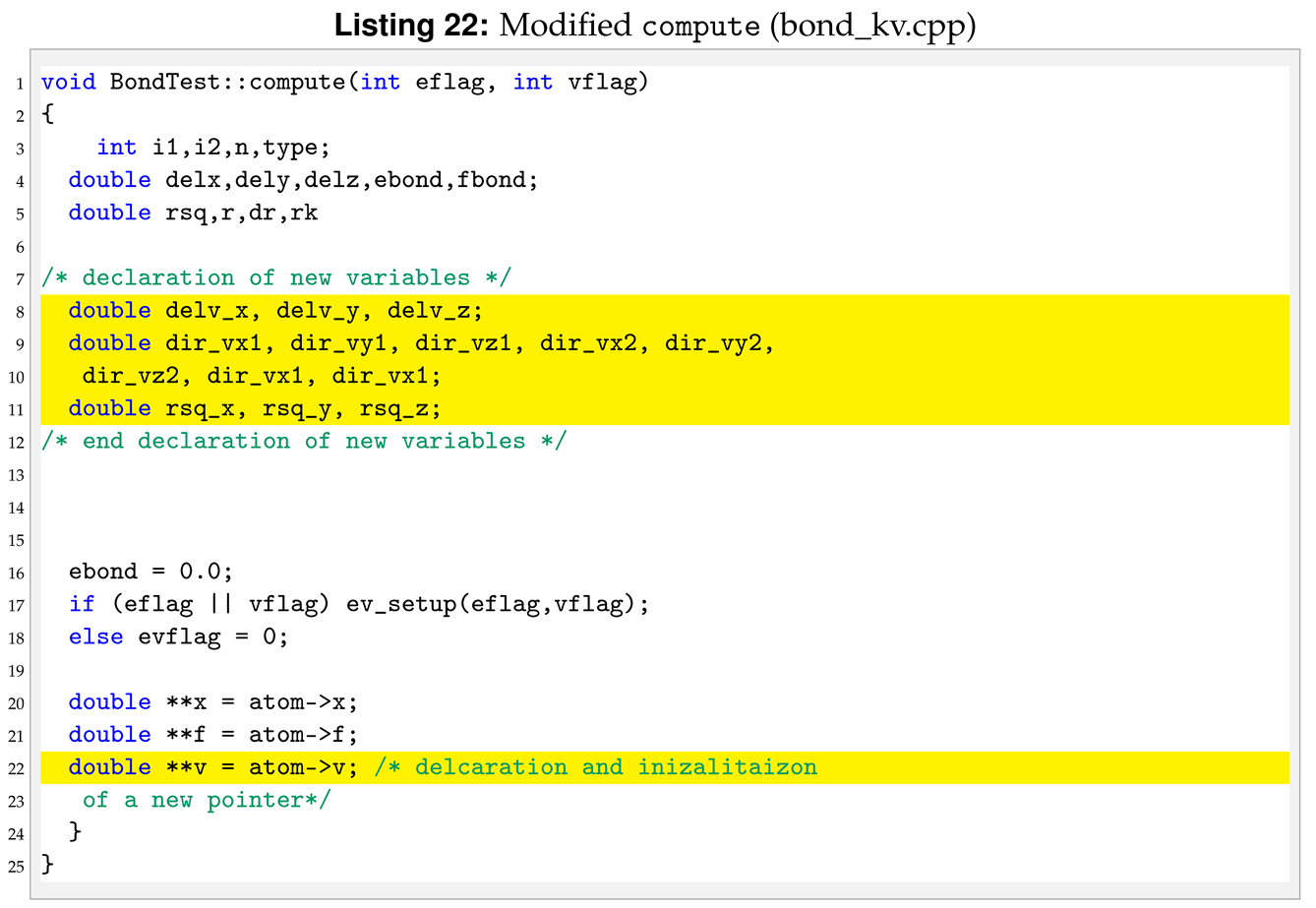Click "atom->f;" on line 21
This screenshot has width=1316, height=908.
point(304,734)
